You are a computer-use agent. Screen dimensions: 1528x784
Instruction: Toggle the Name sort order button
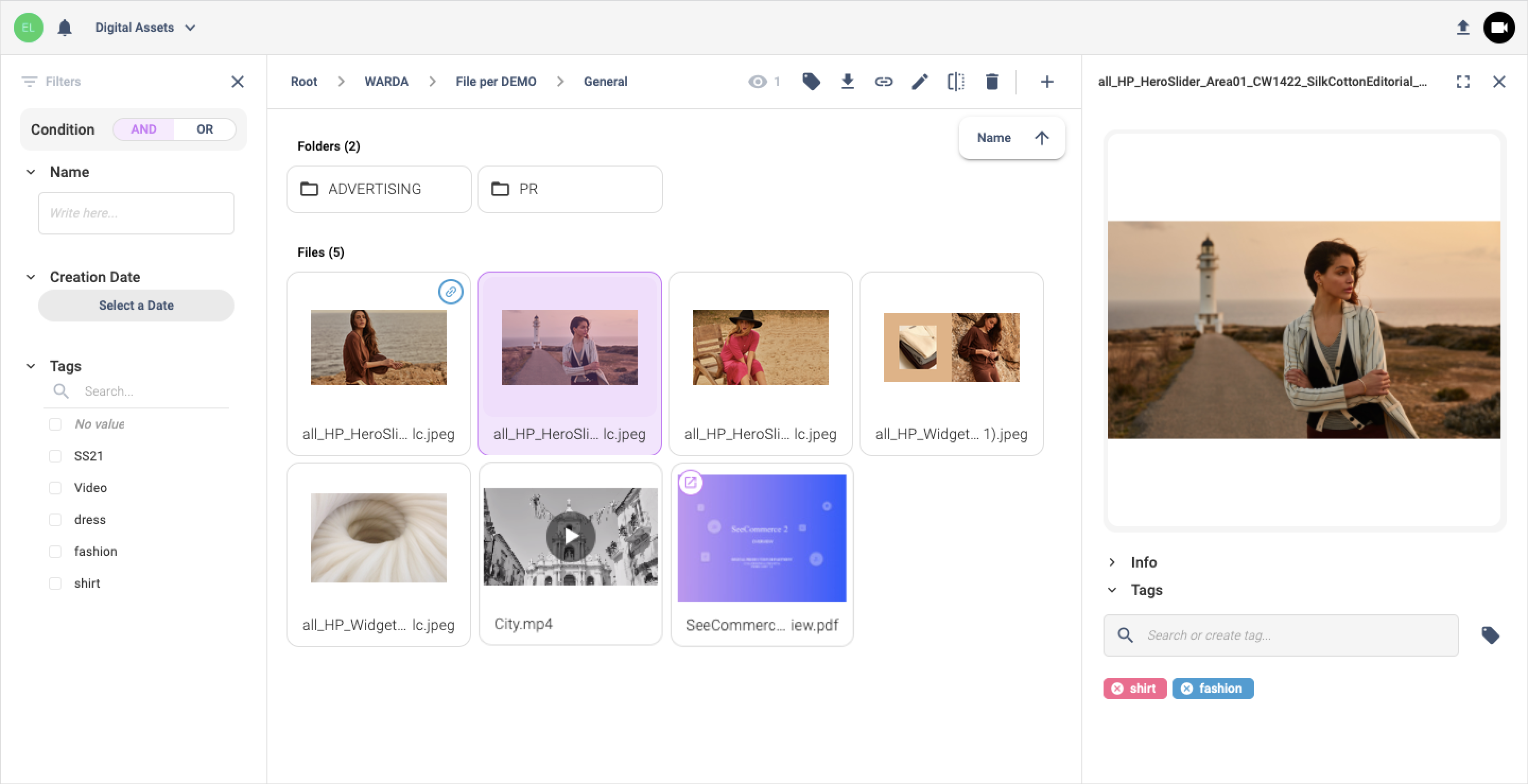[1042, 137]
